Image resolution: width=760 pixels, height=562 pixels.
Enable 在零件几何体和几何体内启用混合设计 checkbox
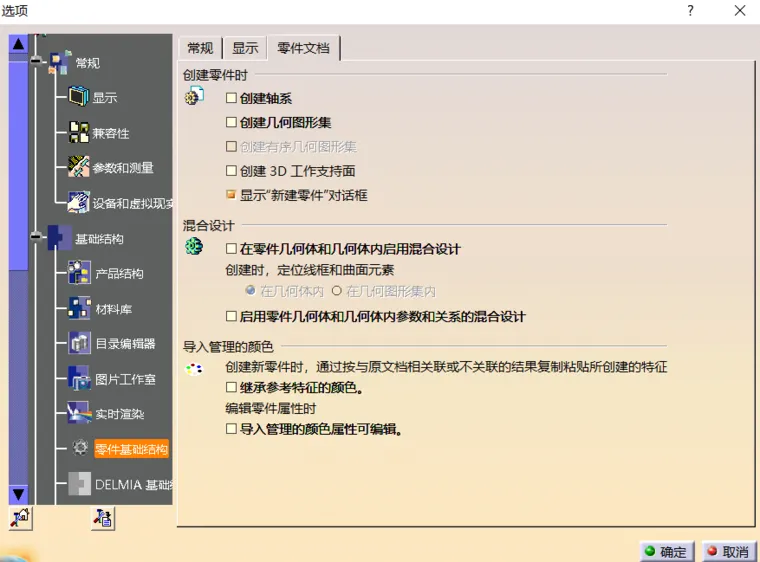(x=231, y=249)
